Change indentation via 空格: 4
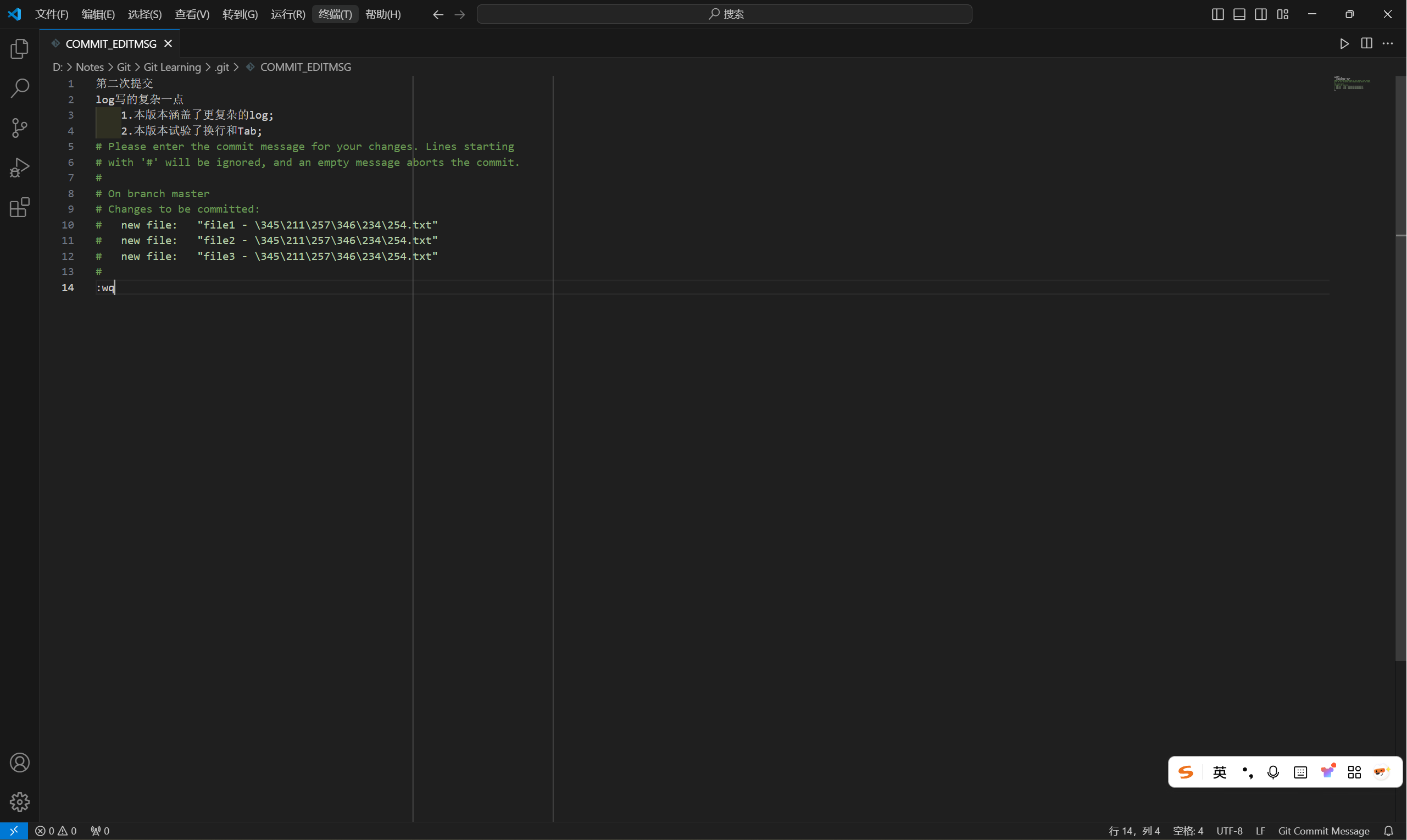Screen dimensions: 1407x840 click(1187, 831)
